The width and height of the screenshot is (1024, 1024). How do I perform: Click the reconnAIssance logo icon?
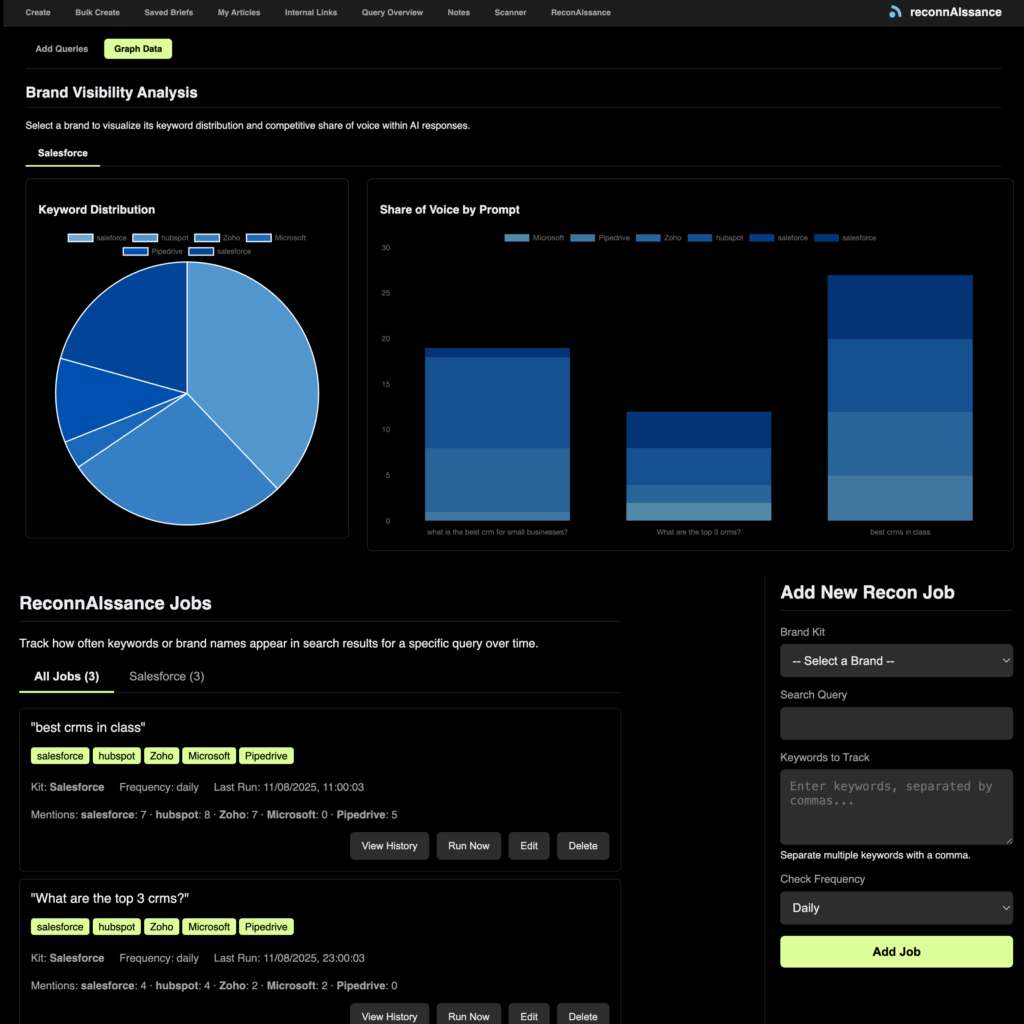pos(895,12)
